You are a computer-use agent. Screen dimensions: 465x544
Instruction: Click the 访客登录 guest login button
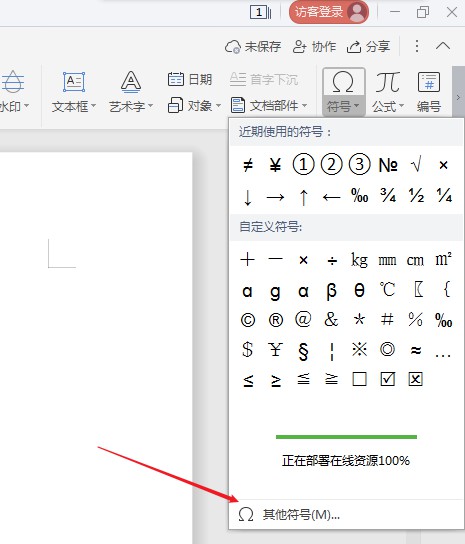pos(328,12)
